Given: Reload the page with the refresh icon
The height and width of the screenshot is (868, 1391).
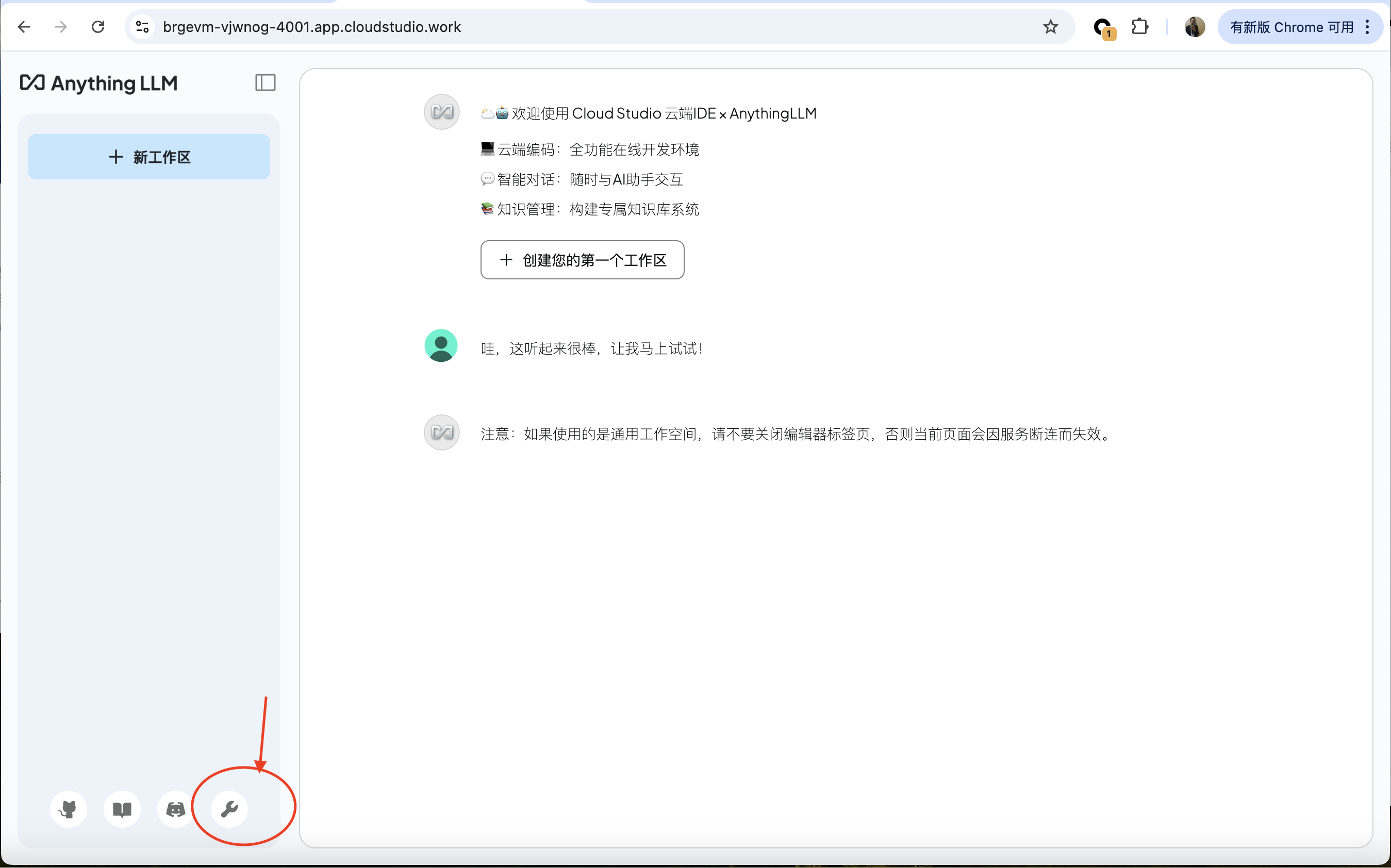Looking at the screenshot, I should click(x=98, y=27).
